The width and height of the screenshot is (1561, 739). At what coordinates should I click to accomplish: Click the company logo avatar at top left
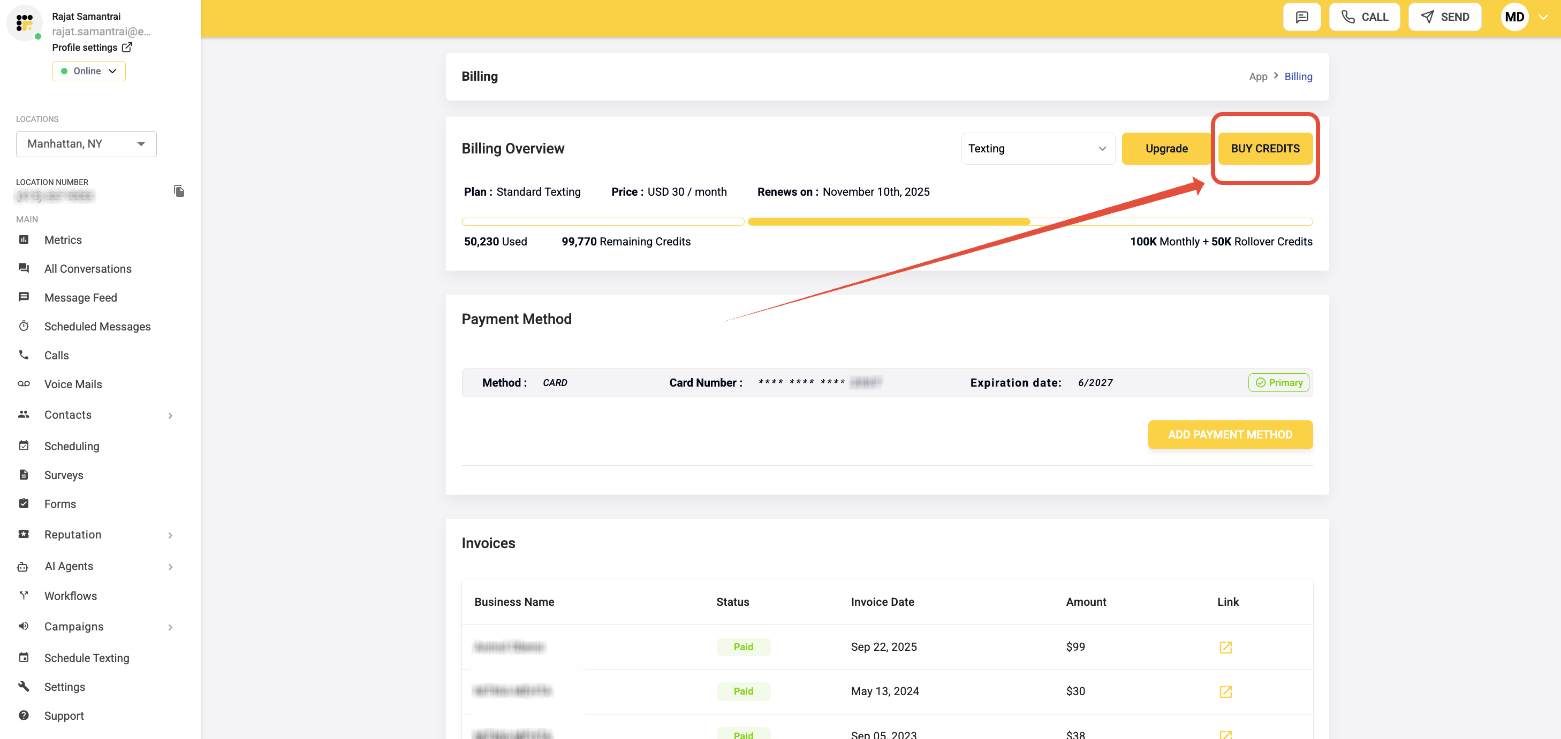(x=25, y=22)
